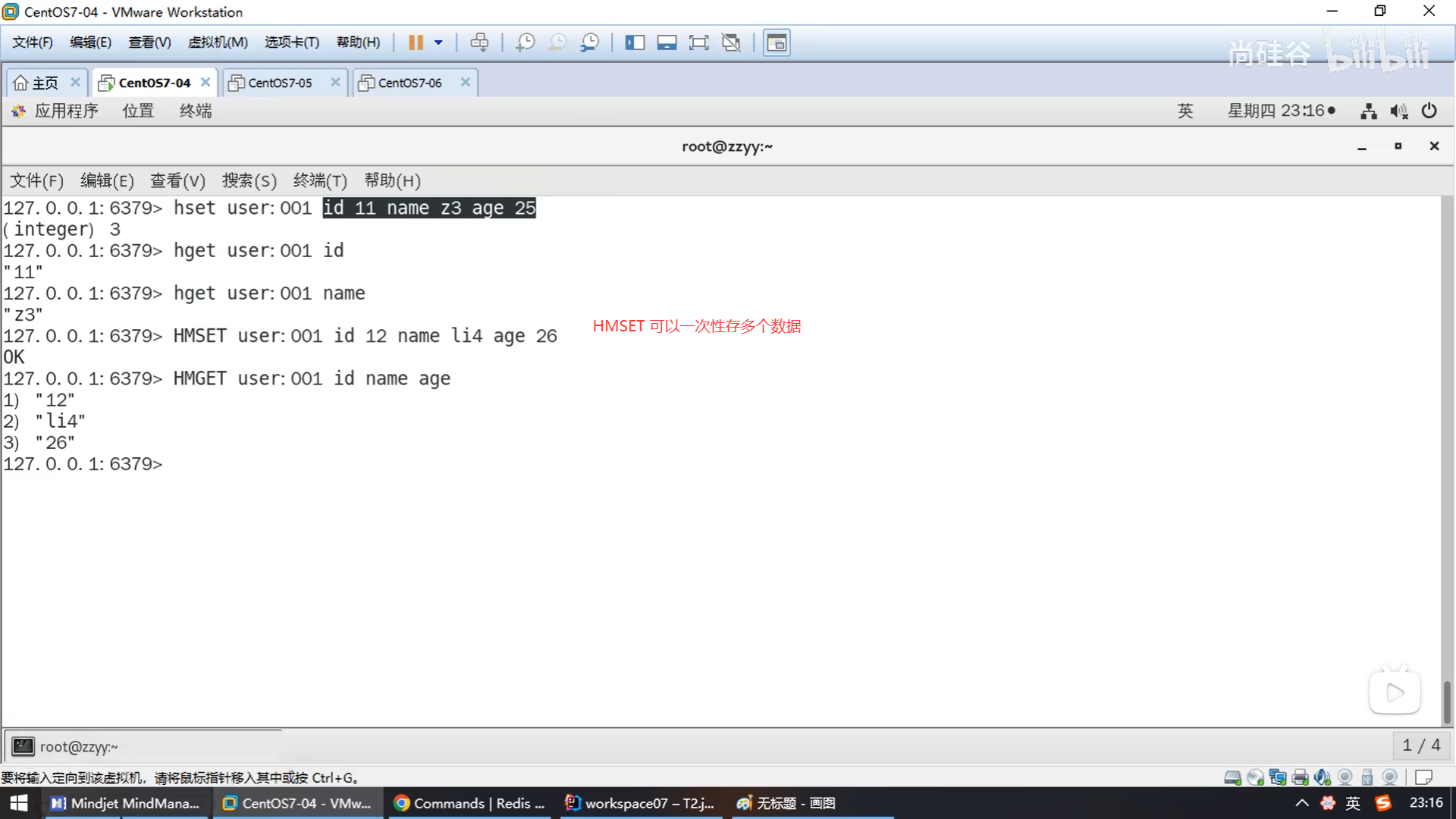
Task: Open Commands | Redis Chrome taskbar item
Action: coord(470,803)
